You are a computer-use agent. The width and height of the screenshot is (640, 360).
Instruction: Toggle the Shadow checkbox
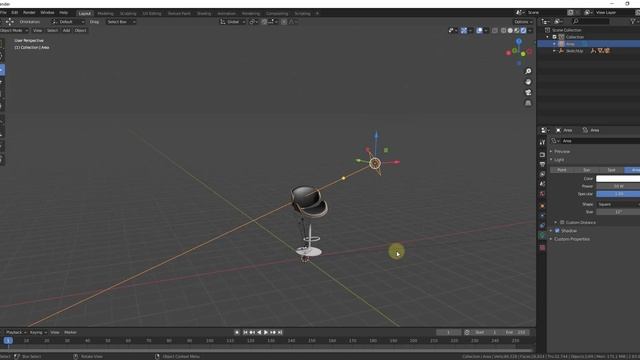pyautogui.click(x=558, y=231)
